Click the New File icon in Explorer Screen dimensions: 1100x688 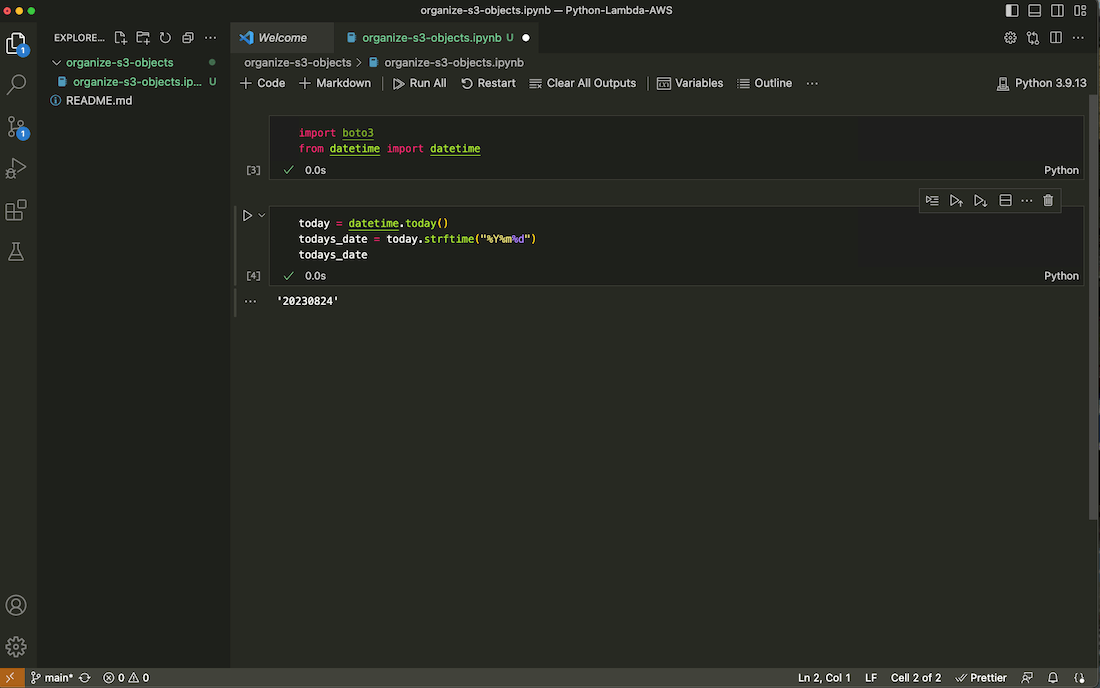tap(121, 38)
